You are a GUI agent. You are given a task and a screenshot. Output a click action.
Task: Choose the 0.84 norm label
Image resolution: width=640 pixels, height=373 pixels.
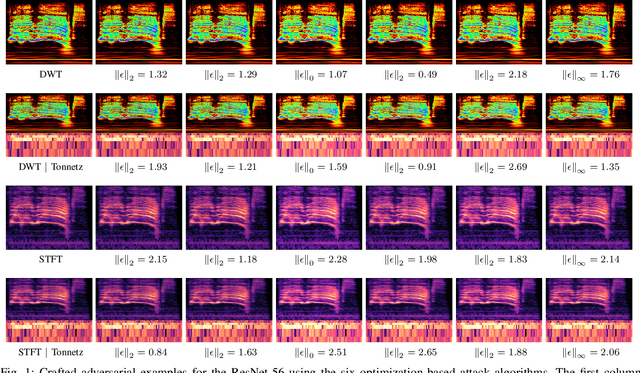click(x=141, y=353)
